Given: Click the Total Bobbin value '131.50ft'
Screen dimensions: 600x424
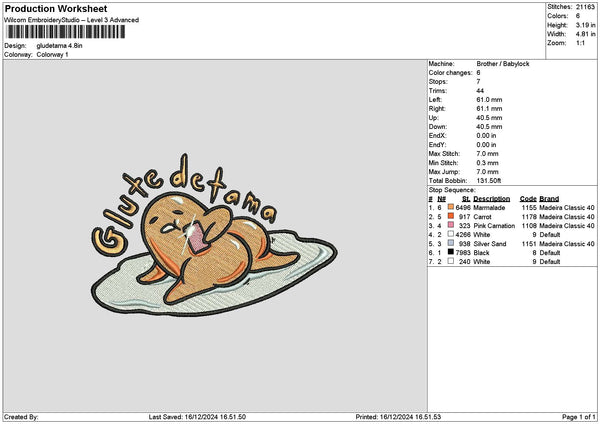Looking at the screenshot, I should (489, 181).
